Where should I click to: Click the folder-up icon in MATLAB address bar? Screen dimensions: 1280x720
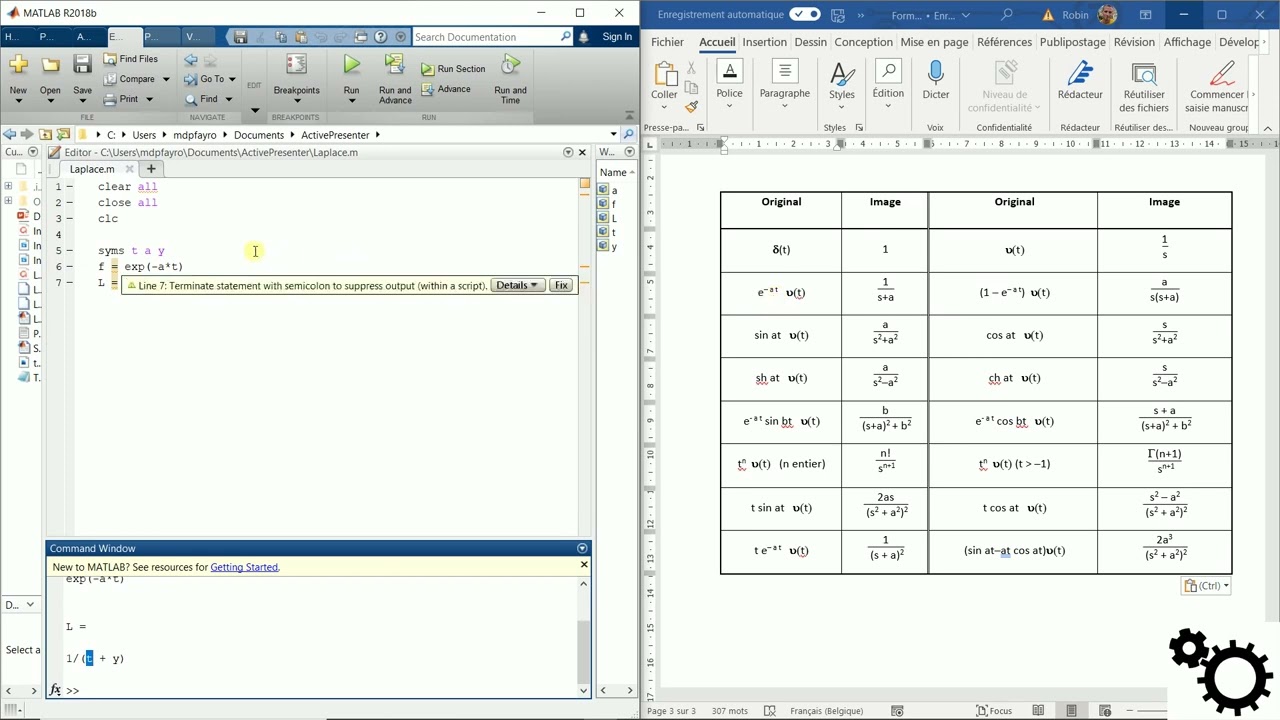[45, 134]
